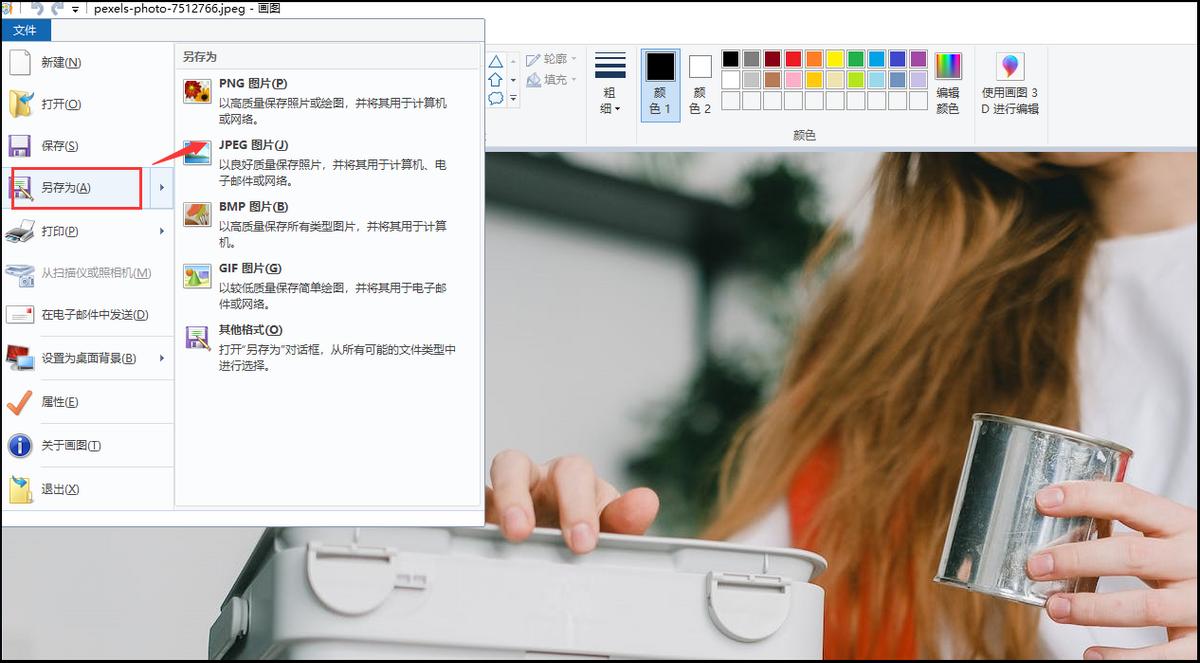Viewport: 1200px width, 663px height.
Task: Expand the shapes gallery with its bottom arrow
Action: coord(513,97)
